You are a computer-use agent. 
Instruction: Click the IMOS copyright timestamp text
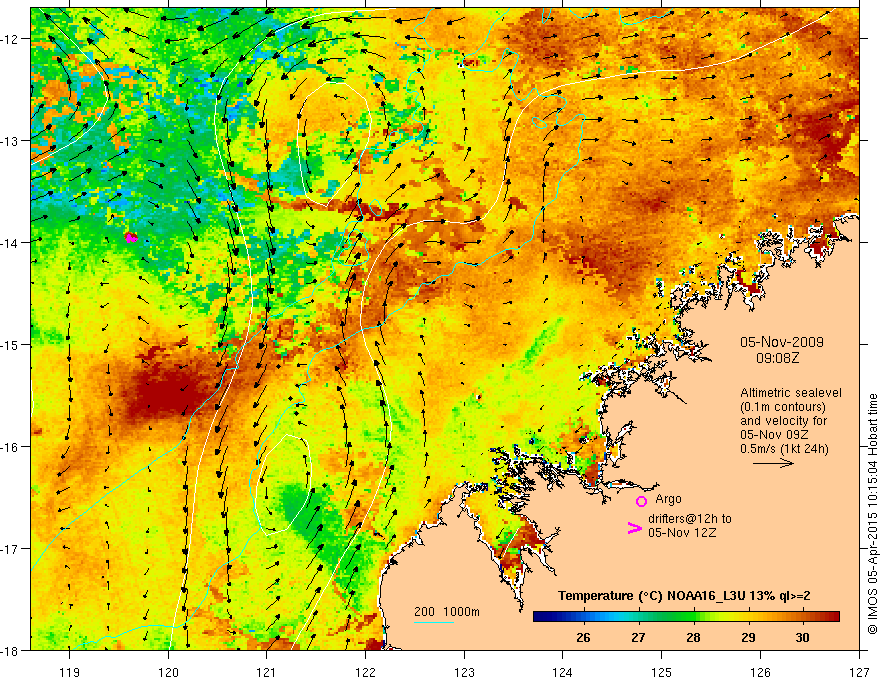(872, 514)
